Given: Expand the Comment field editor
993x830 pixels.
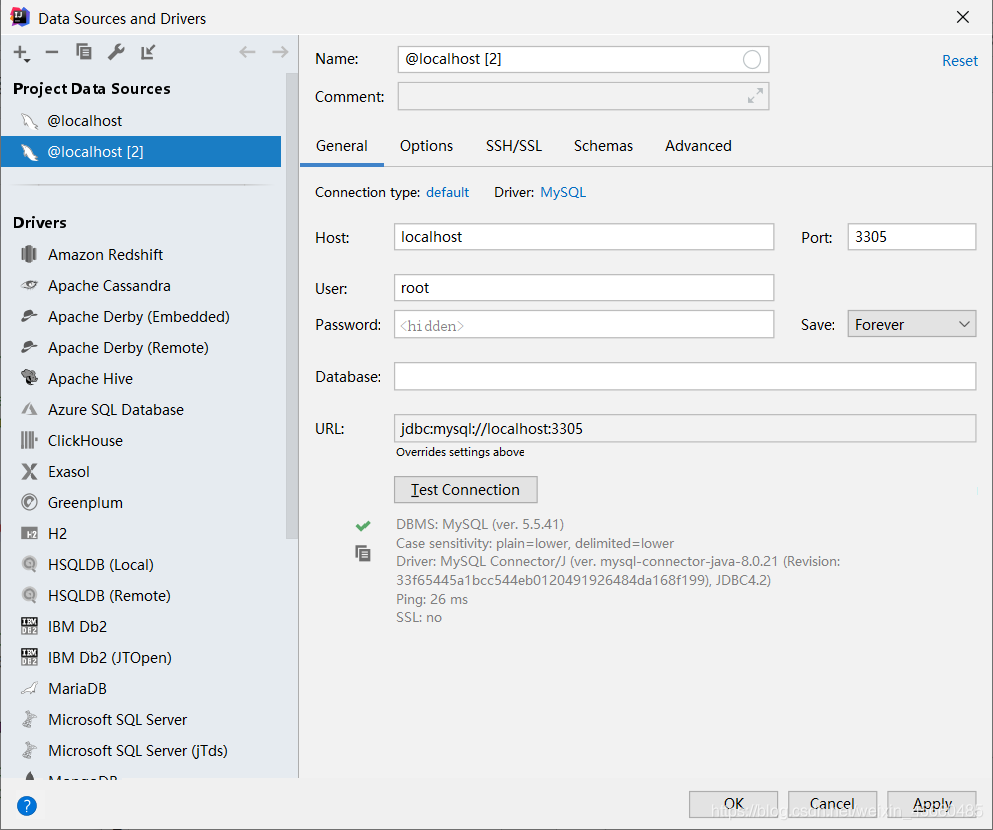Looking at the screenshot, I should pos(755,96).
